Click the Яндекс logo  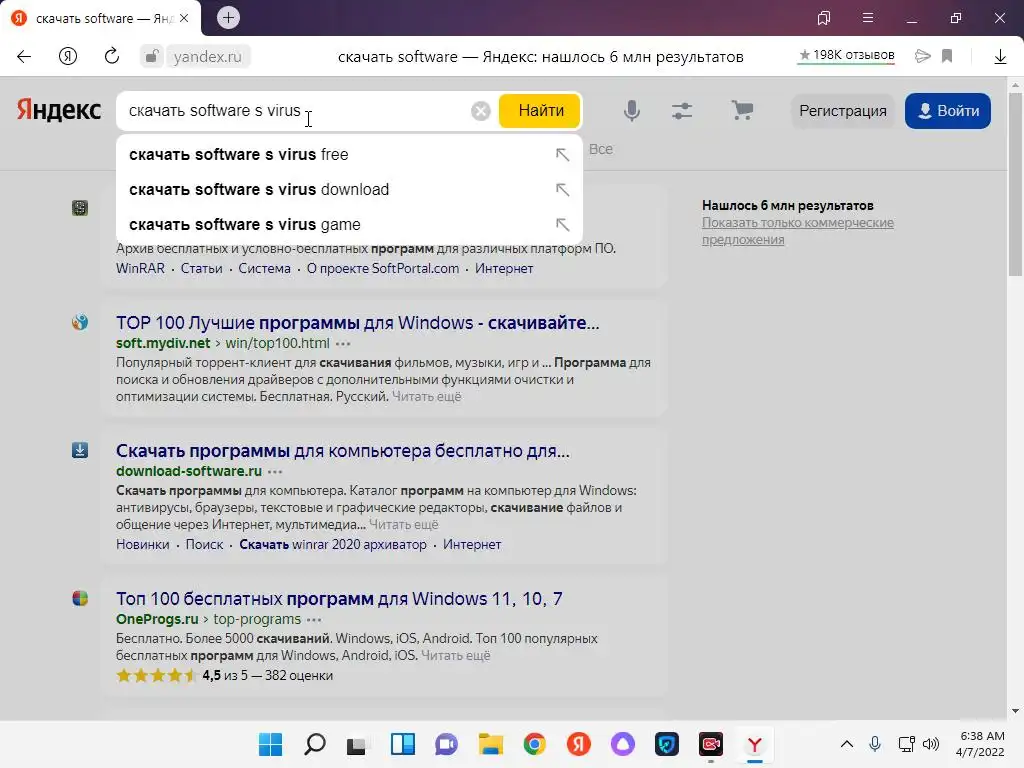coord(58,110)
